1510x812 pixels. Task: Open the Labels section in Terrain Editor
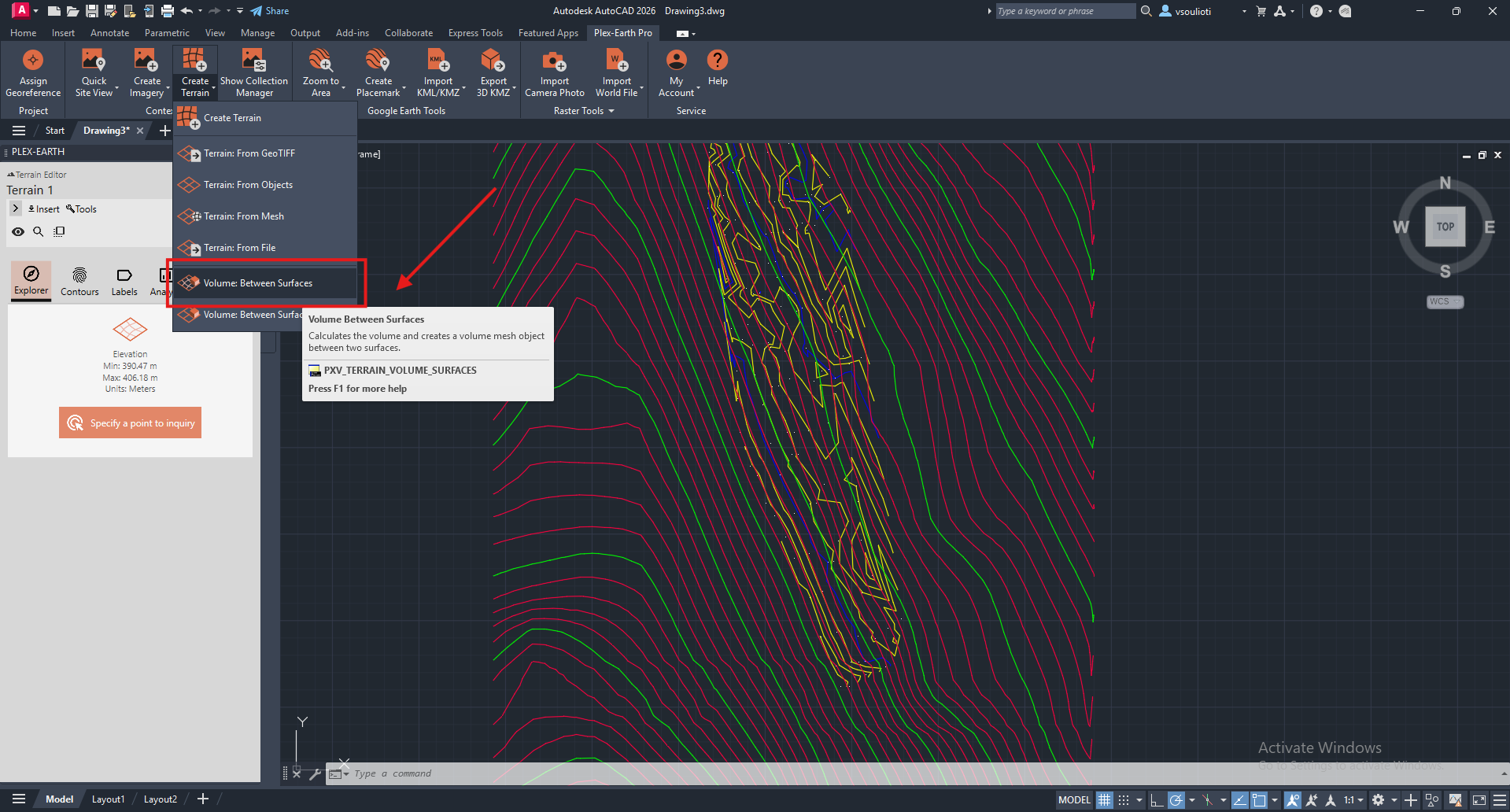(x=124, y=281)
